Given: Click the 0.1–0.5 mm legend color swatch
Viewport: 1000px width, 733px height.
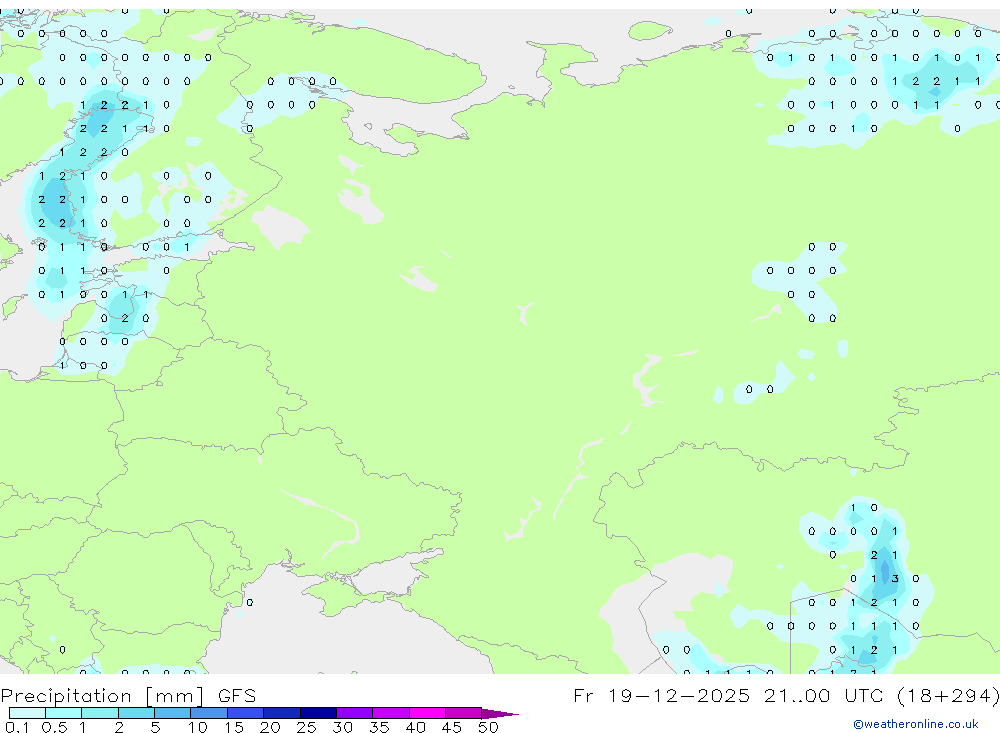Looking at the screenshot, I should [x=27, y=713].
